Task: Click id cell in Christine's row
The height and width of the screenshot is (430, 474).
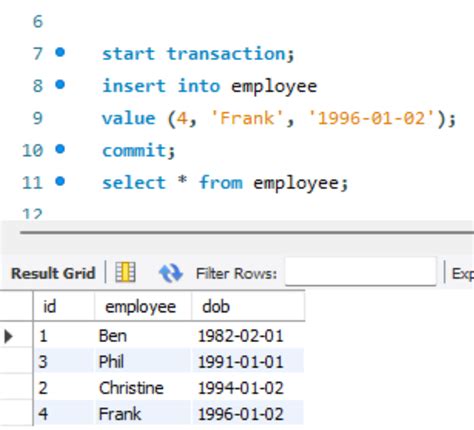Action: pos(64,388)
